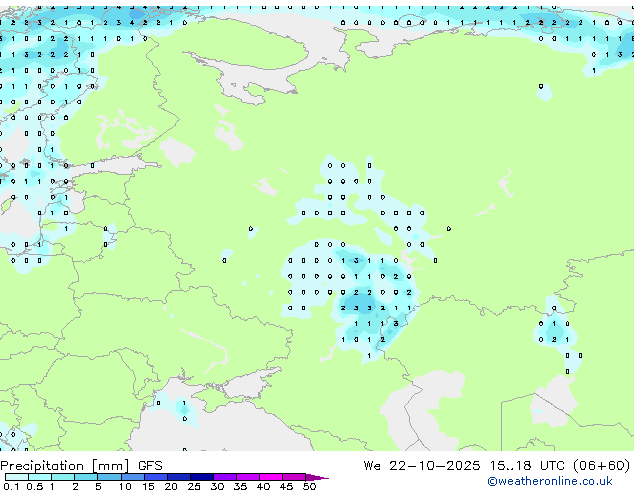
Task: Select the 2–5 mm legend color swatch
Action: (x=86, y=477)
